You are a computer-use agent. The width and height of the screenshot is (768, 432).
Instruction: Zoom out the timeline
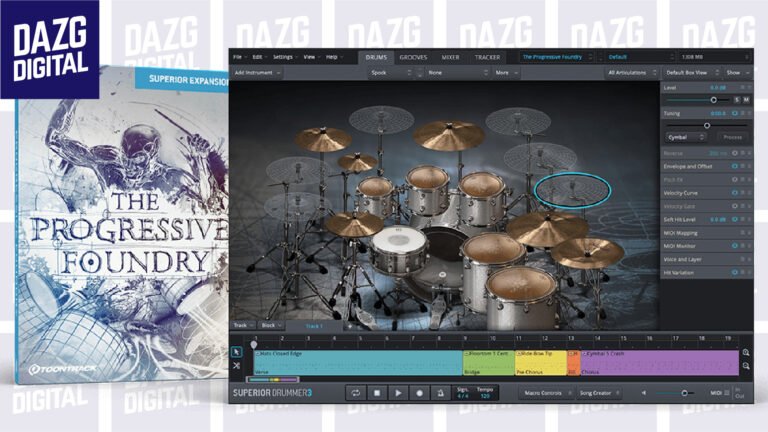click(x=745, y=366)
